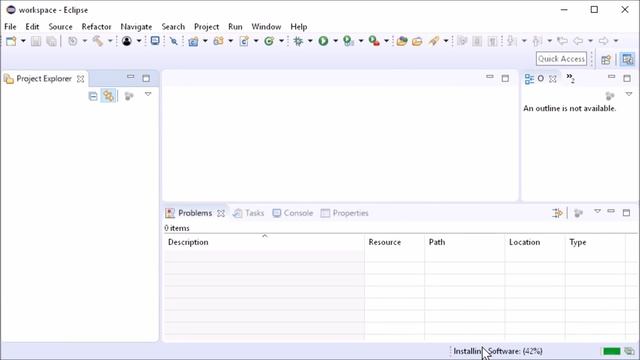Viewport: 640px width, 360px height.
Task: Show hidden views with the chevron
Action: click(570, 78)
